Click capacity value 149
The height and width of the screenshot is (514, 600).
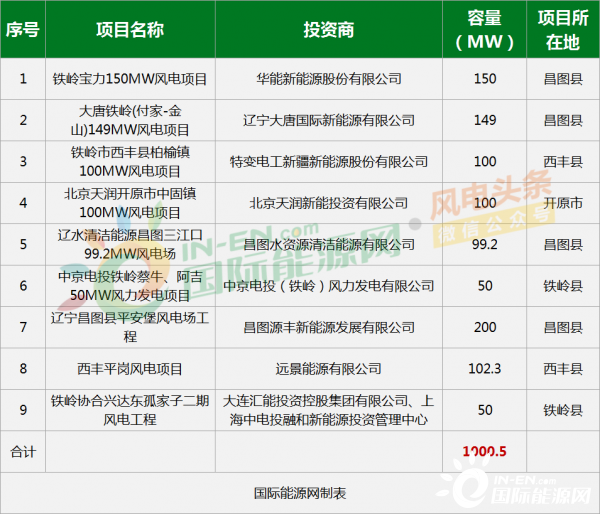485,120
